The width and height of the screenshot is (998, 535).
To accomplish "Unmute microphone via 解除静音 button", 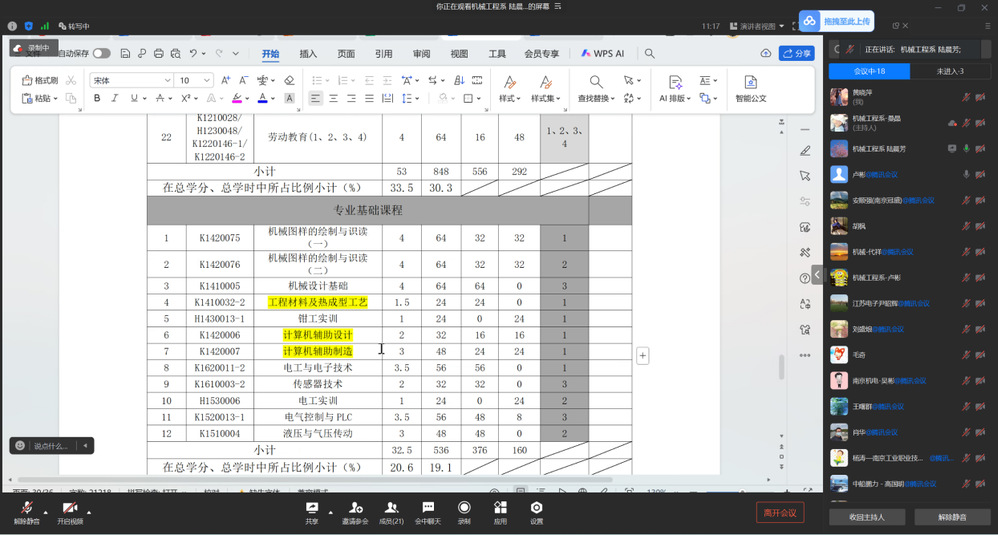I will [27, 513].
